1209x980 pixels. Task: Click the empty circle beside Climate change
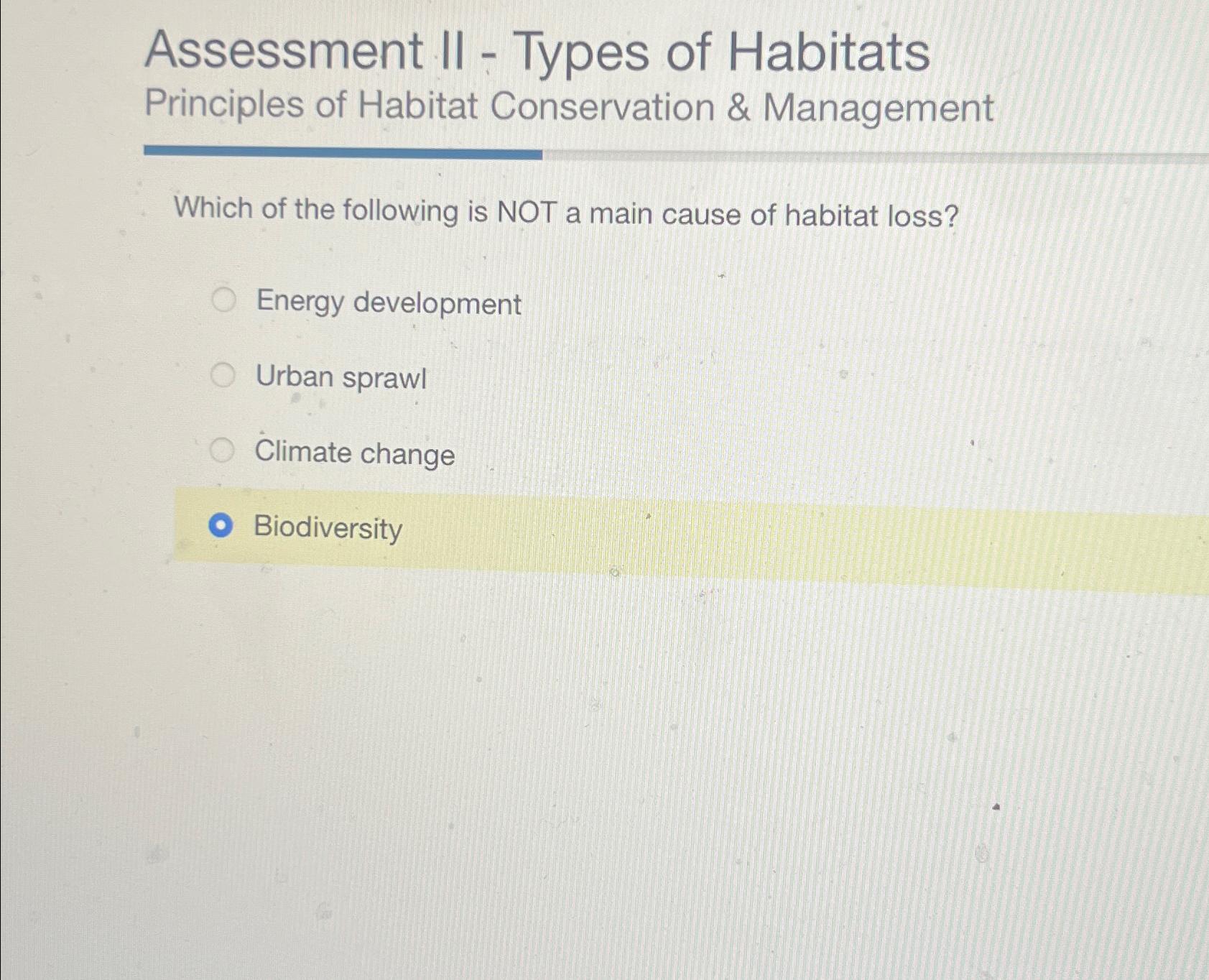223,449
